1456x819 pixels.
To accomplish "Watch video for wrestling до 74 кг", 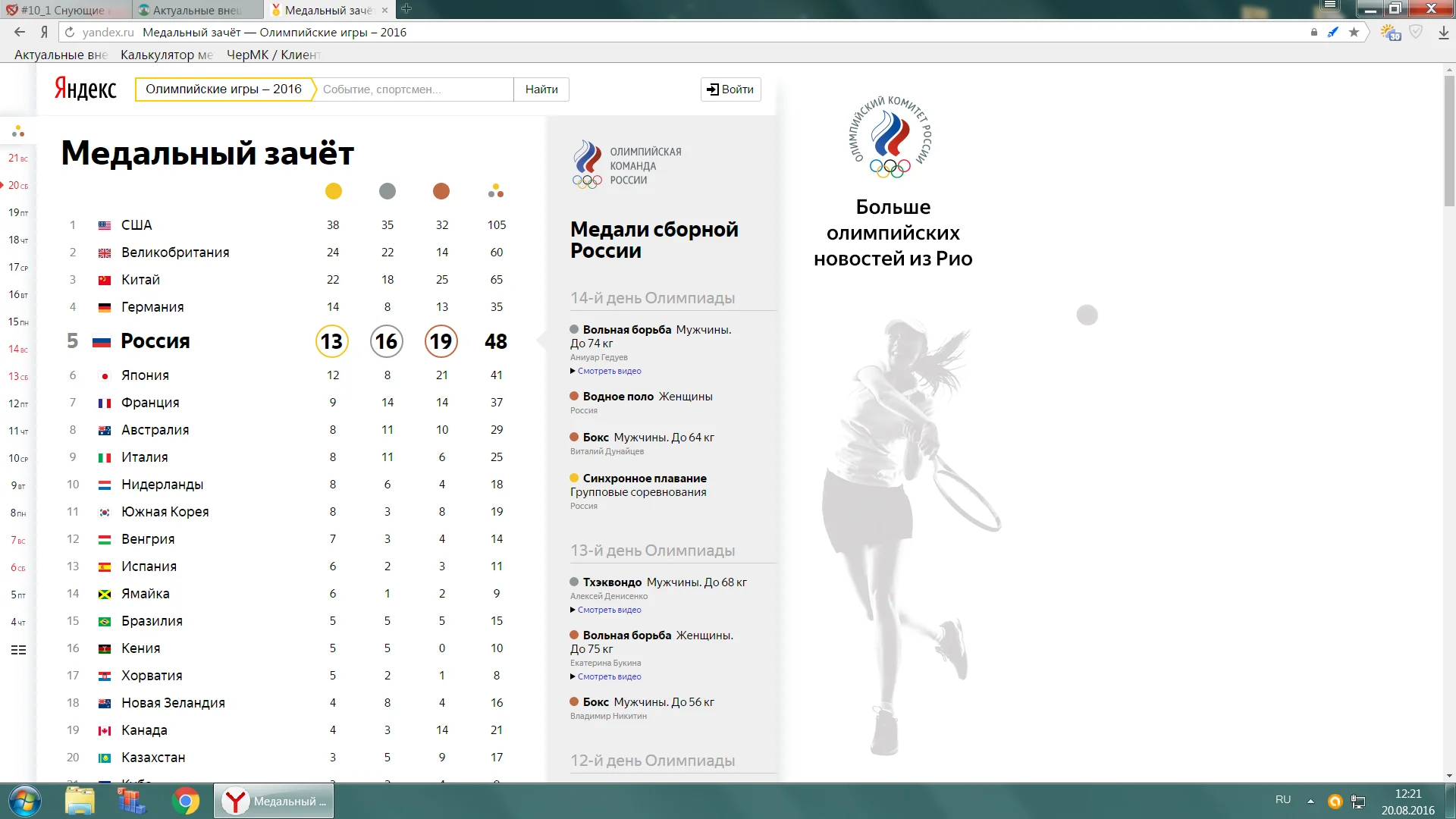I will 609,371.
